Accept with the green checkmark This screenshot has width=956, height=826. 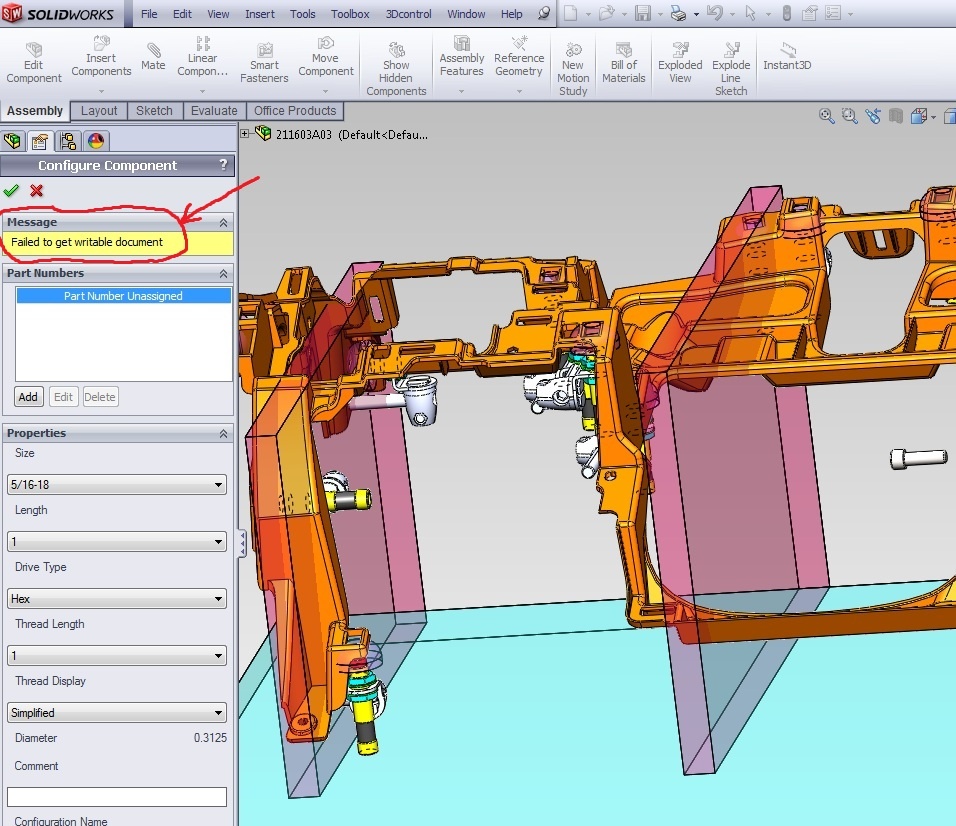11,191
